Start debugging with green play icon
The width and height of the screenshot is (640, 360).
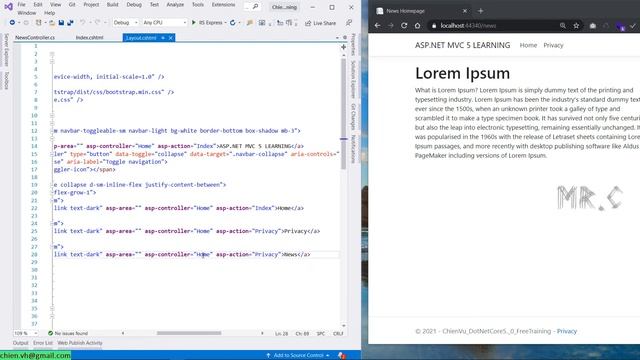pos(194,23)
